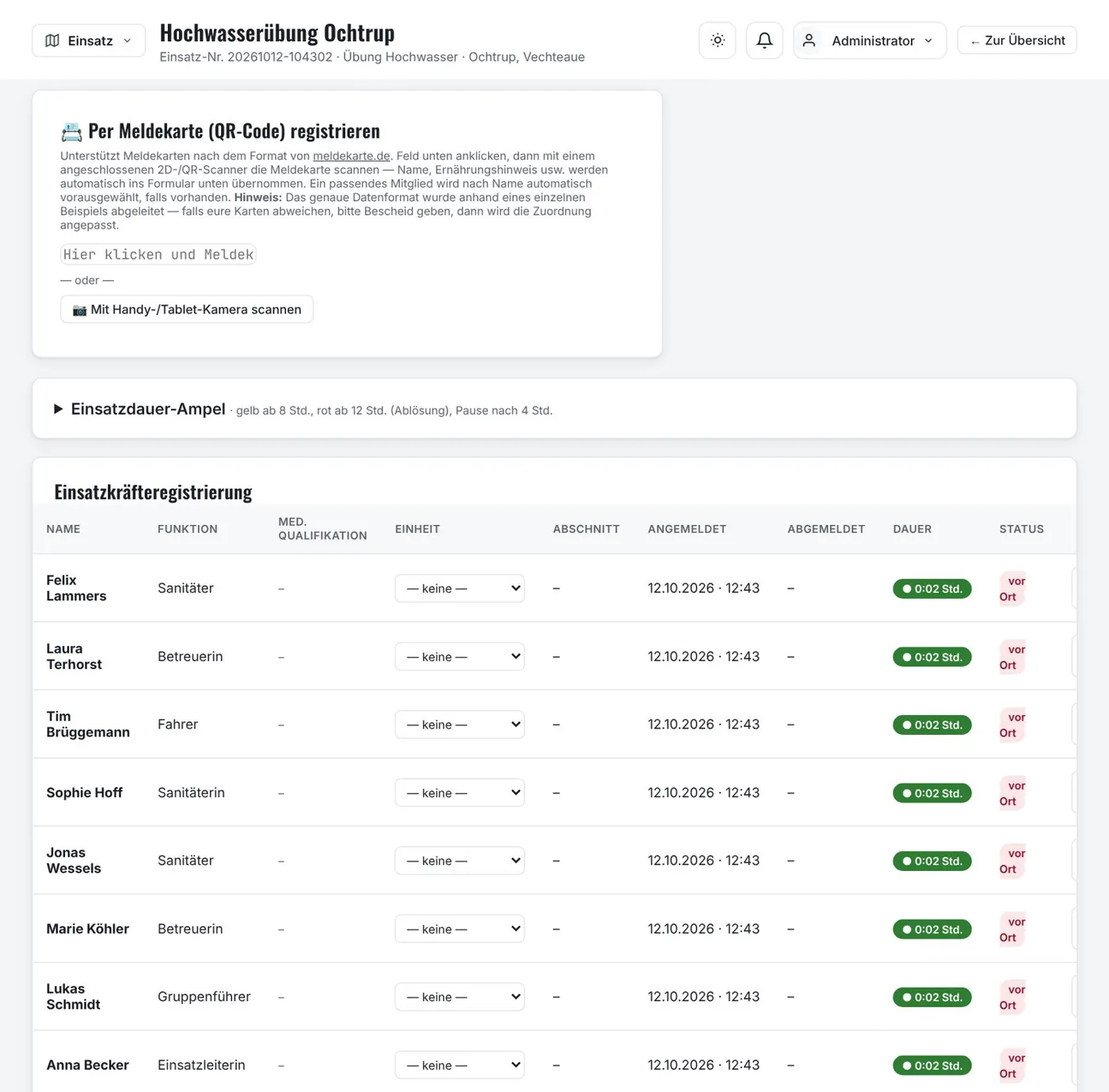Image resolution: width=1109 pixels, height=1092 pixels.
Task: Click Gruppenführer function cell
Action: (x=204, y=997)
